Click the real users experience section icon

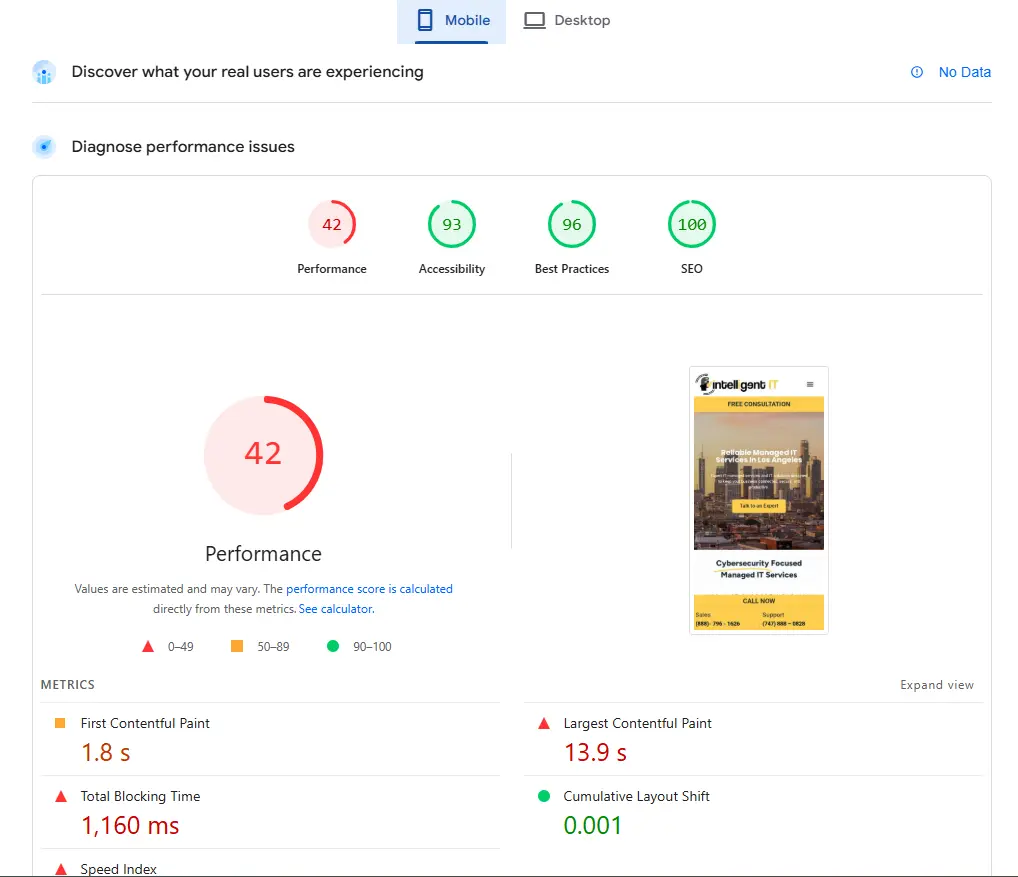[44, 72]
